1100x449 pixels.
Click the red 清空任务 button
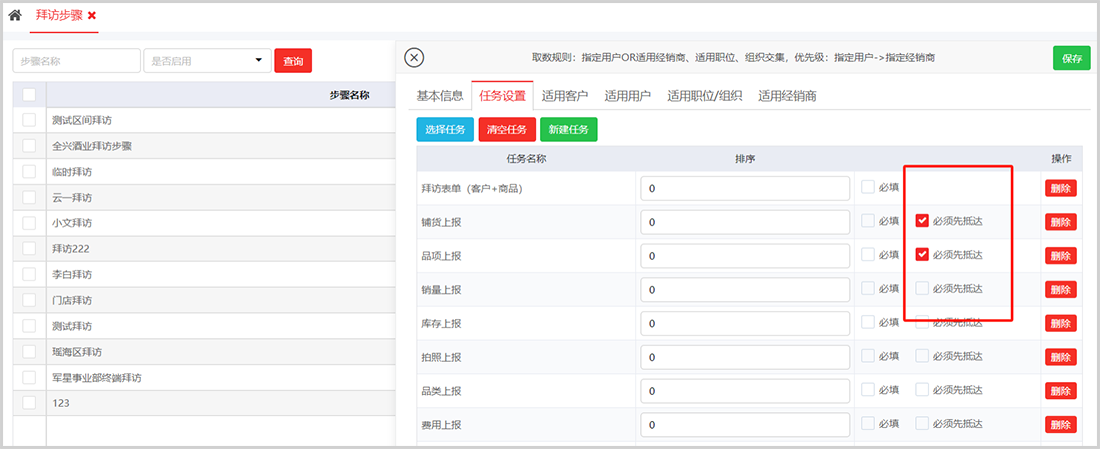[x=506, y=129]
